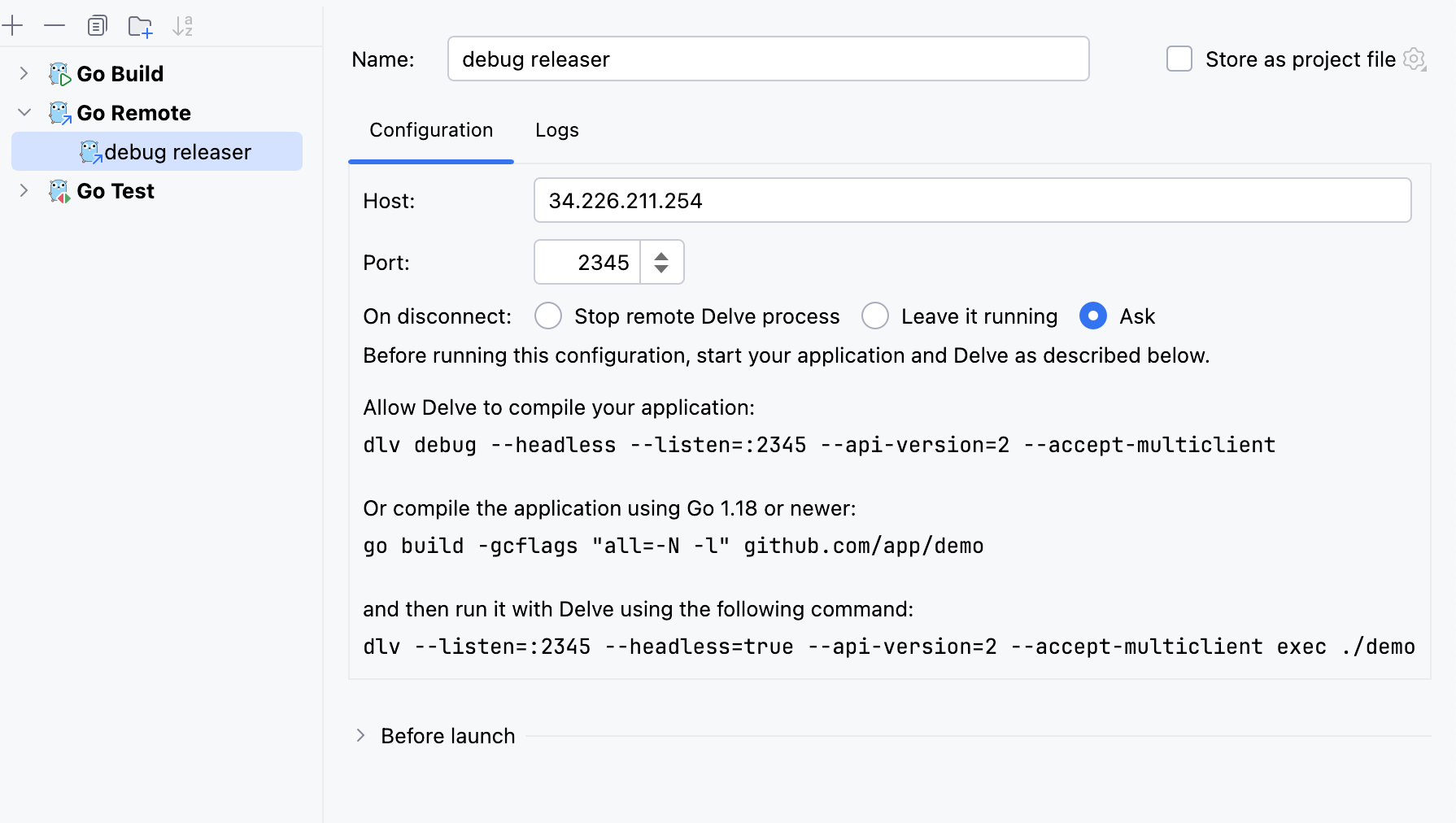The width and height of the screenshot is (1456, 823).
Task: Click the Add New Configuration plus icon
Action: pyautogui.click(x=12, y=26)
